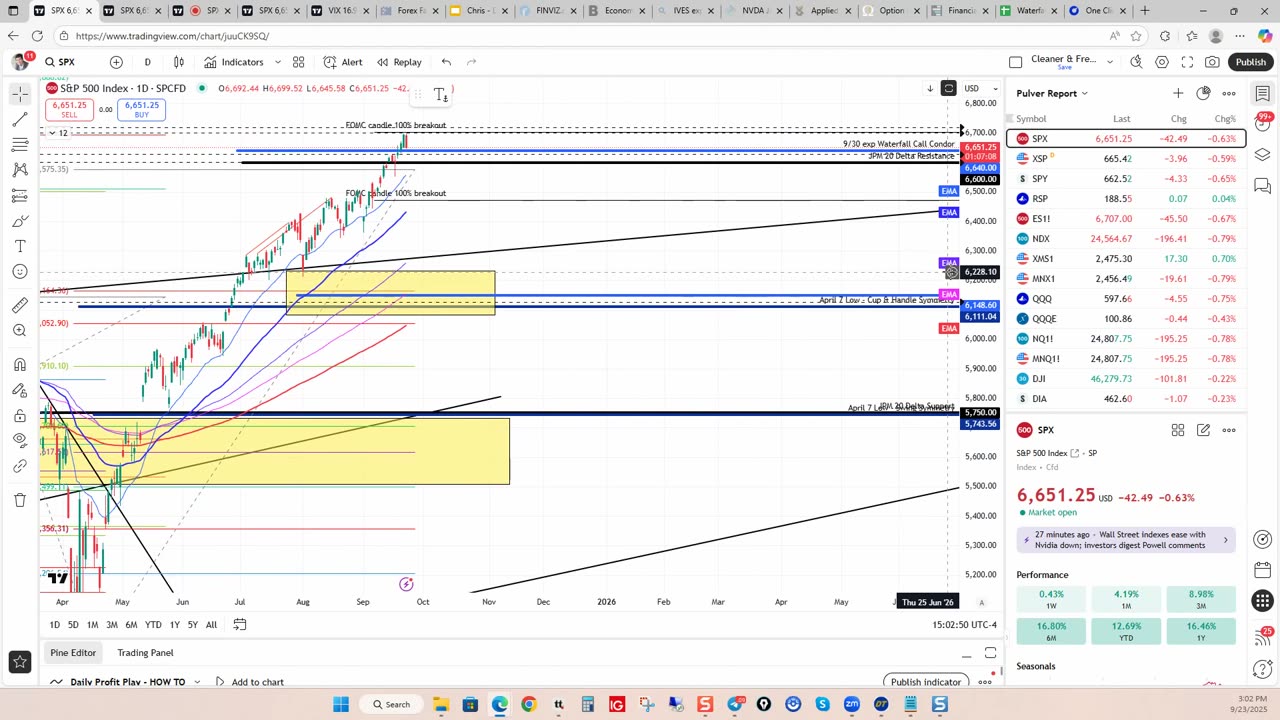Select the YTD time range
This screenshot has height=720, width=1280.
(153, 625)
